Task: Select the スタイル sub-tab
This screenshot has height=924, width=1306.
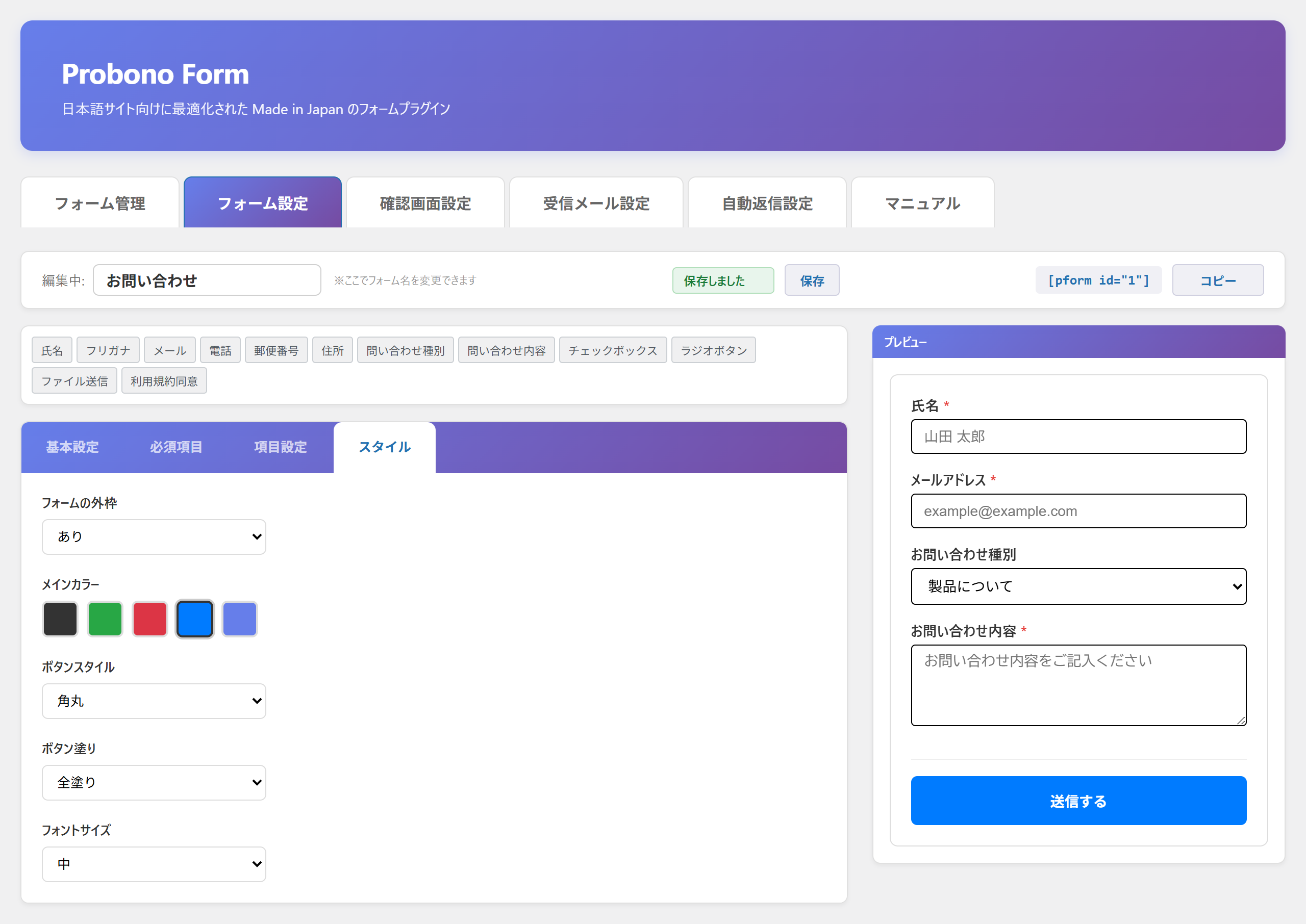Action: pyautogui.click(x=385, y=447)
